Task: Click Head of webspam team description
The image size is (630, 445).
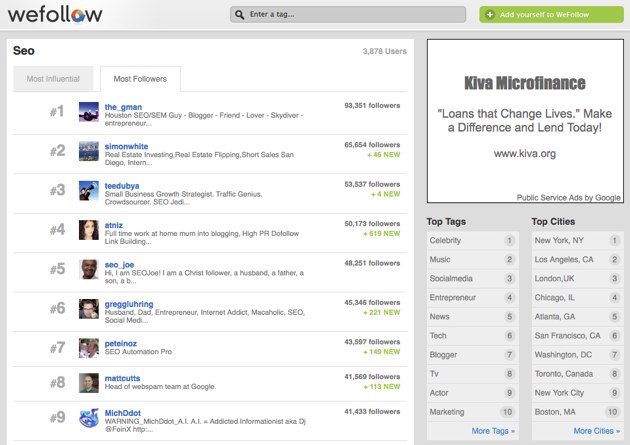Action: point(160,387)
